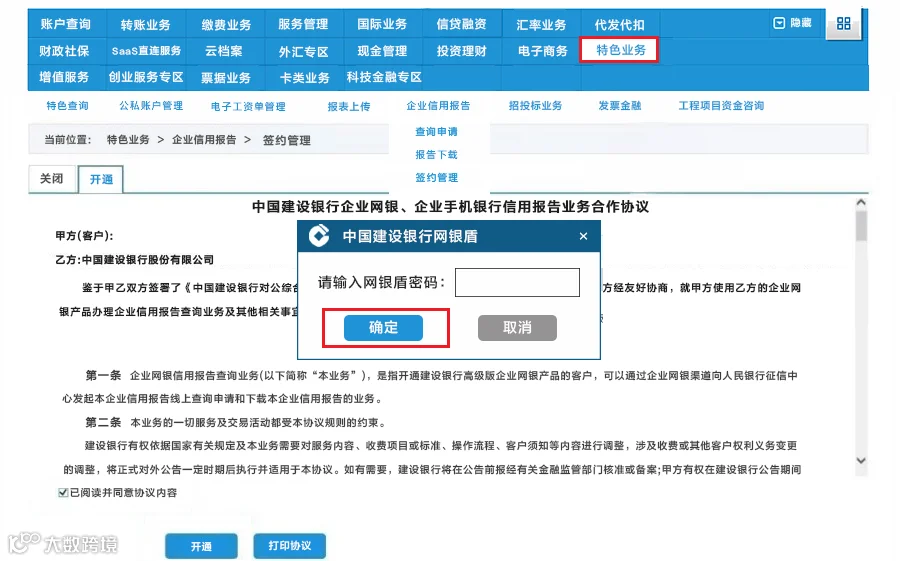Click the 隐藏 hide toggle in the header
The height and width of the screenshot is (561, 900).
pos(793,23)
